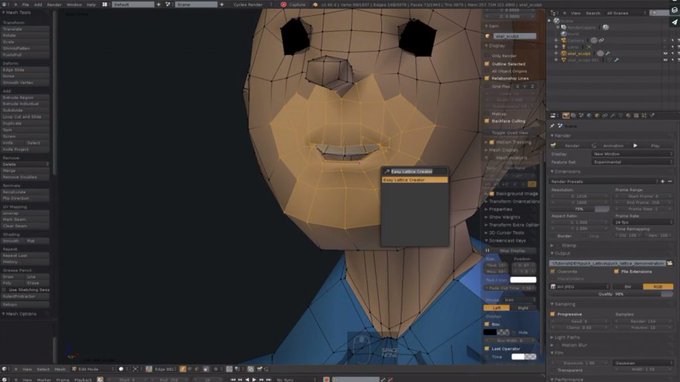Click the World icon in outliner
The width and height of the screenshot is (680, 382).
tap(563, 33)
